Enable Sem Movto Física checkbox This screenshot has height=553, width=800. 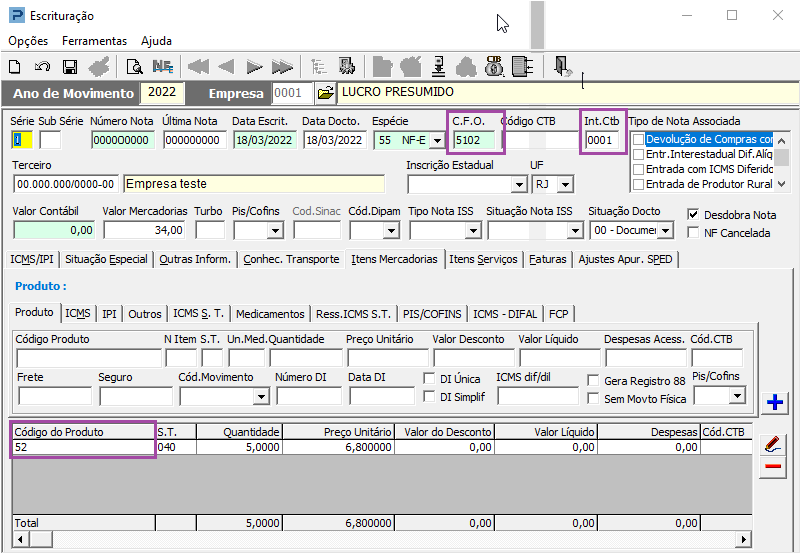pyautogui.click(x=593, y=398)
